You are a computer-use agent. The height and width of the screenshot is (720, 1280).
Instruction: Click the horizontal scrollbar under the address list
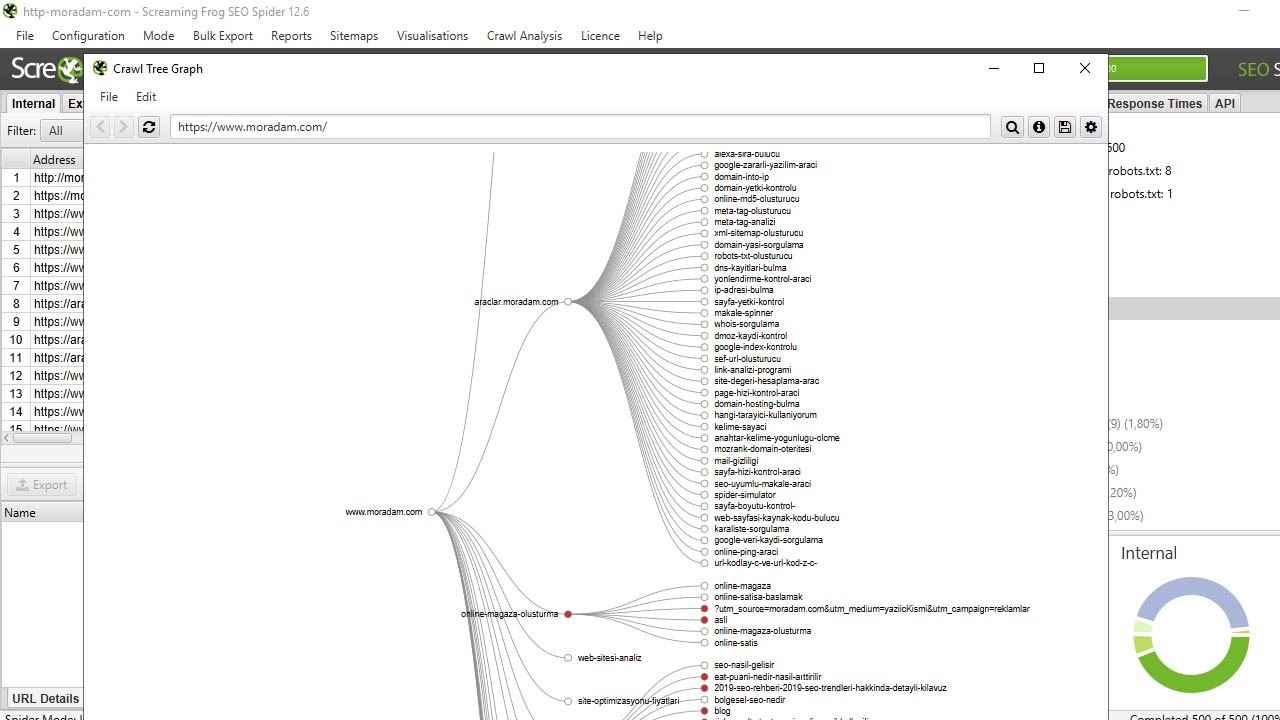click(x=40, y=437)
